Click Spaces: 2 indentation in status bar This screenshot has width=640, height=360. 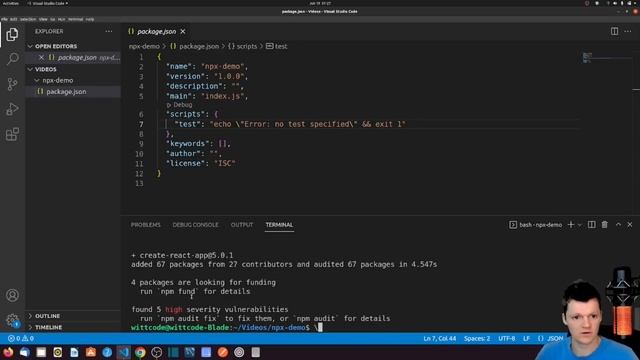coord(477,338)
